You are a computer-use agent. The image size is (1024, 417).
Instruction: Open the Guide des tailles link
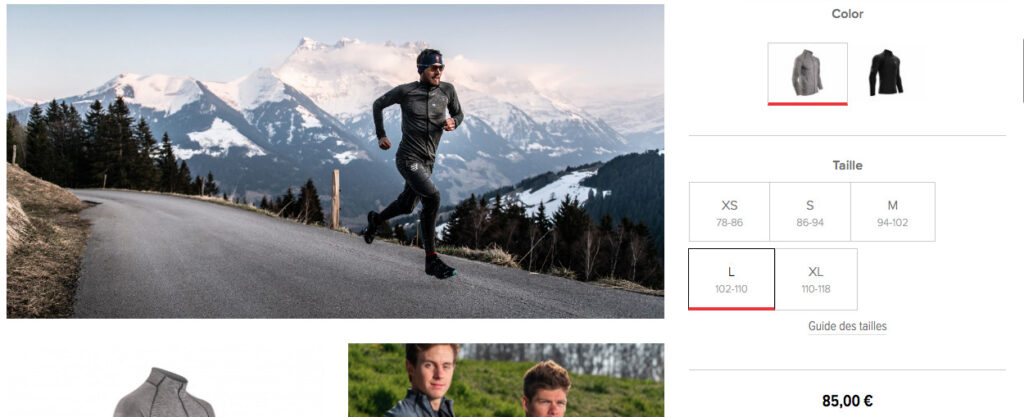[x=847, y=326]
